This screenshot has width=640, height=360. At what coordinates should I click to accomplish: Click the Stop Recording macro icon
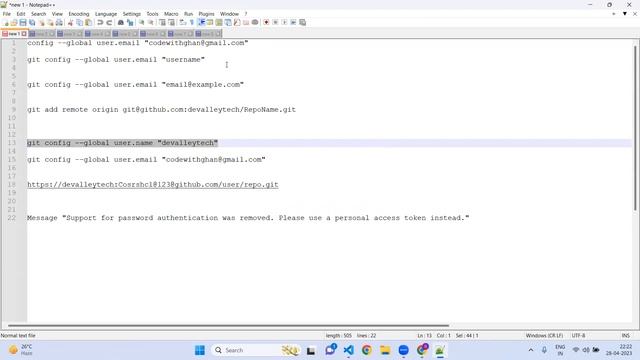275,22
